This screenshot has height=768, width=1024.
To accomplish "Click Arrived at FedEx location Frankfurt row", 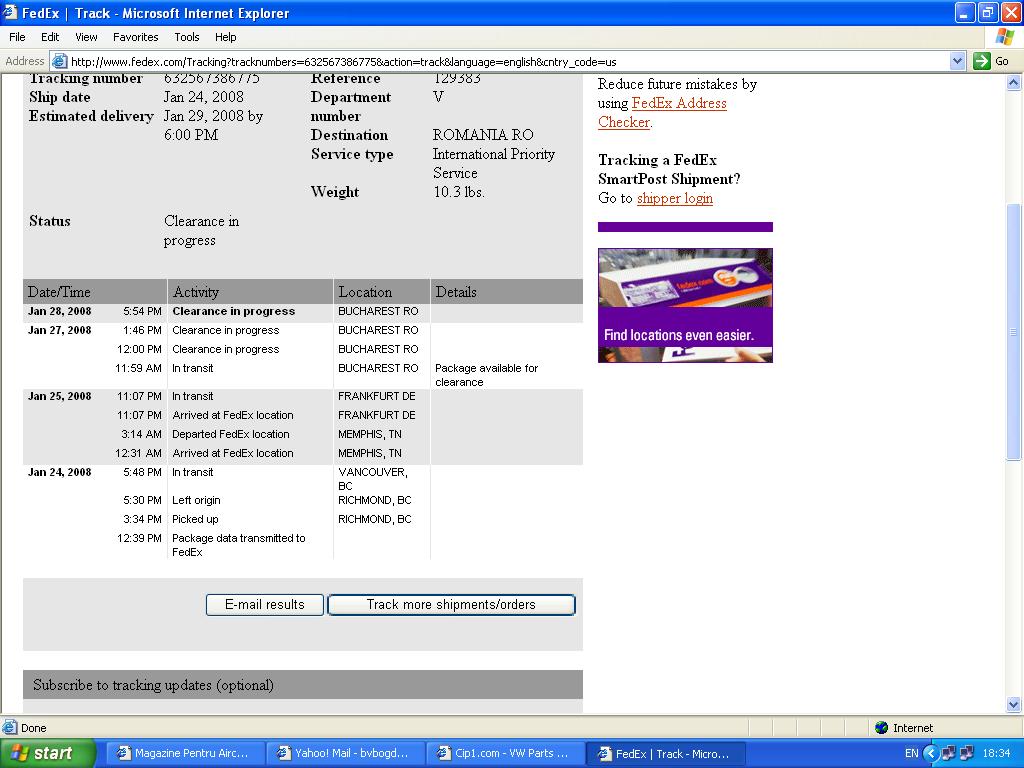I will 232,415.
